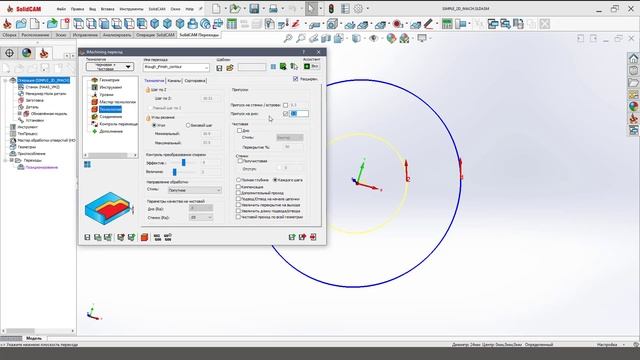
Task: Click the traffic light rebuild icon
Action: point(331,9)
